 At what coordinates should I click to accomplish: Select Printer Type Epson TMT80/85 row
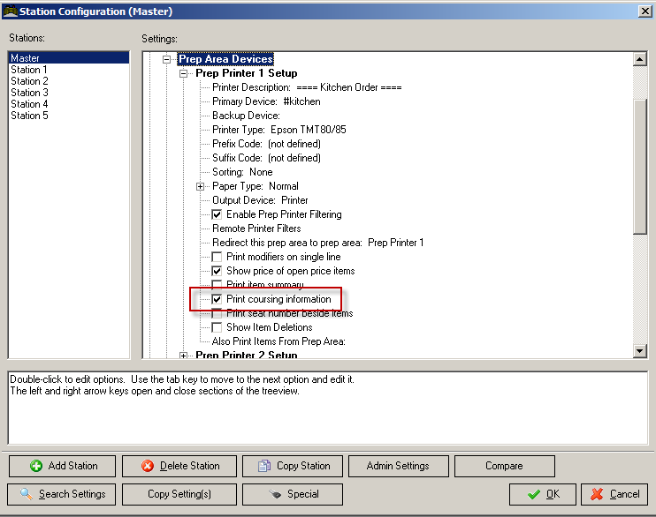(279, 130)
